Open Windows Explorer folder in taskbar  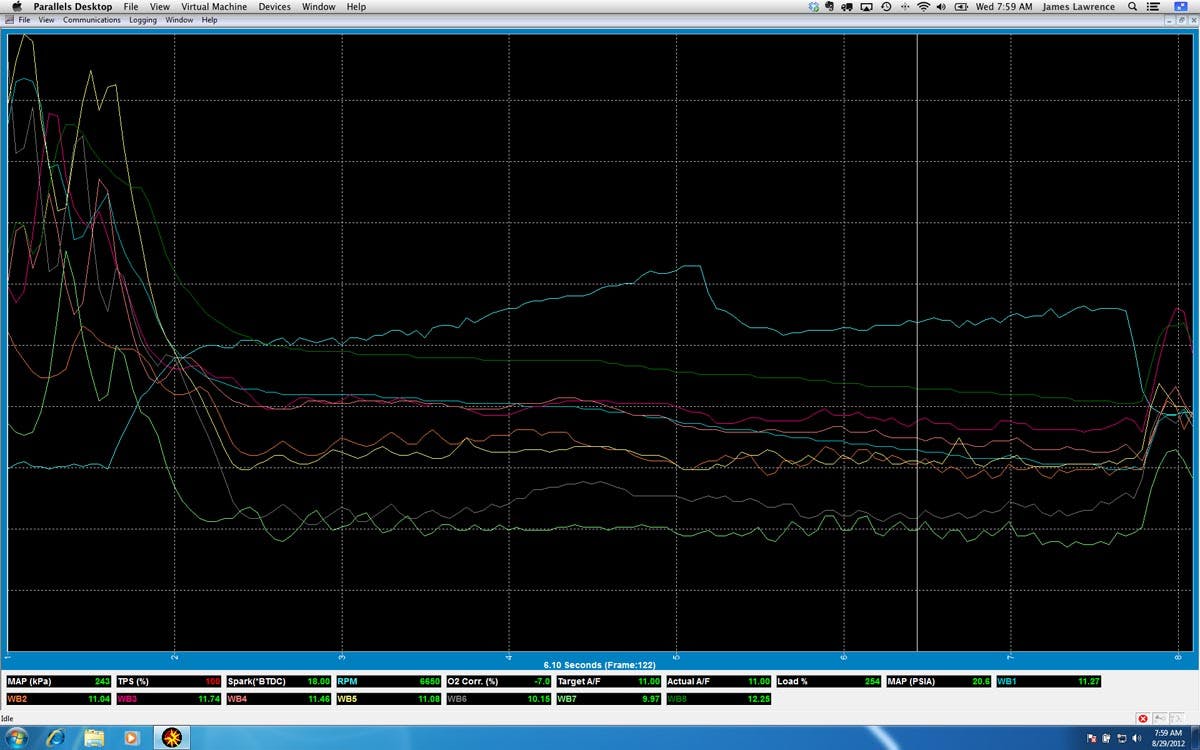(x=94, y=738)
